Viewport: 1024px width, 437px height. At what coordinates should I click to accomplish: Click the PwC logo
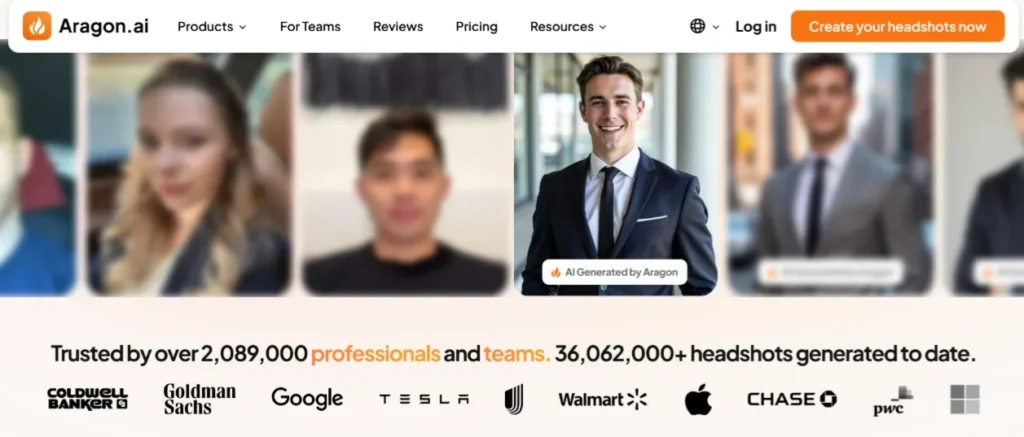893,400
